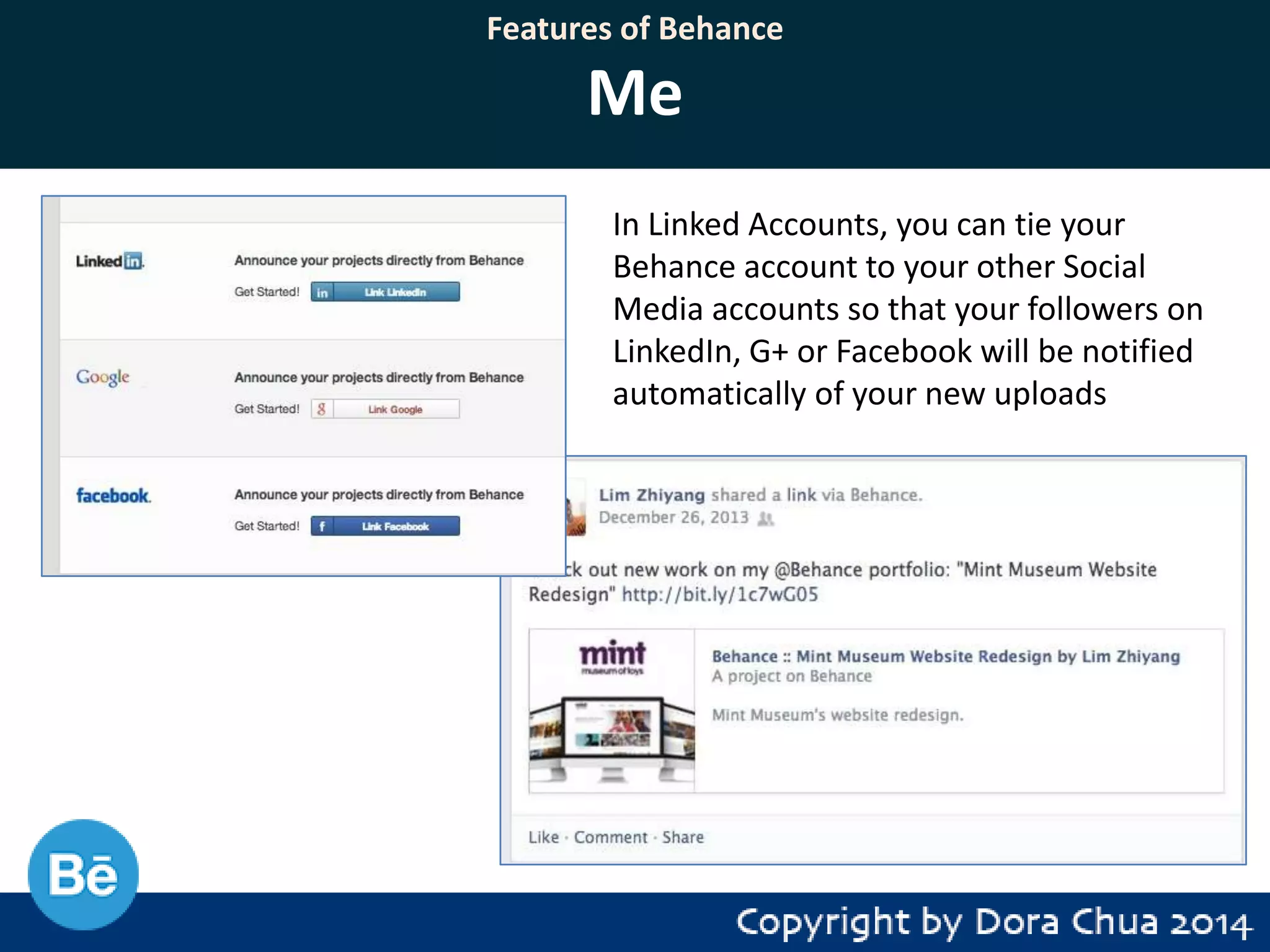The width and height of the screenshot is (1270, 952).
Task: Click the blue Behance Be logo
Action: point(83,875)
